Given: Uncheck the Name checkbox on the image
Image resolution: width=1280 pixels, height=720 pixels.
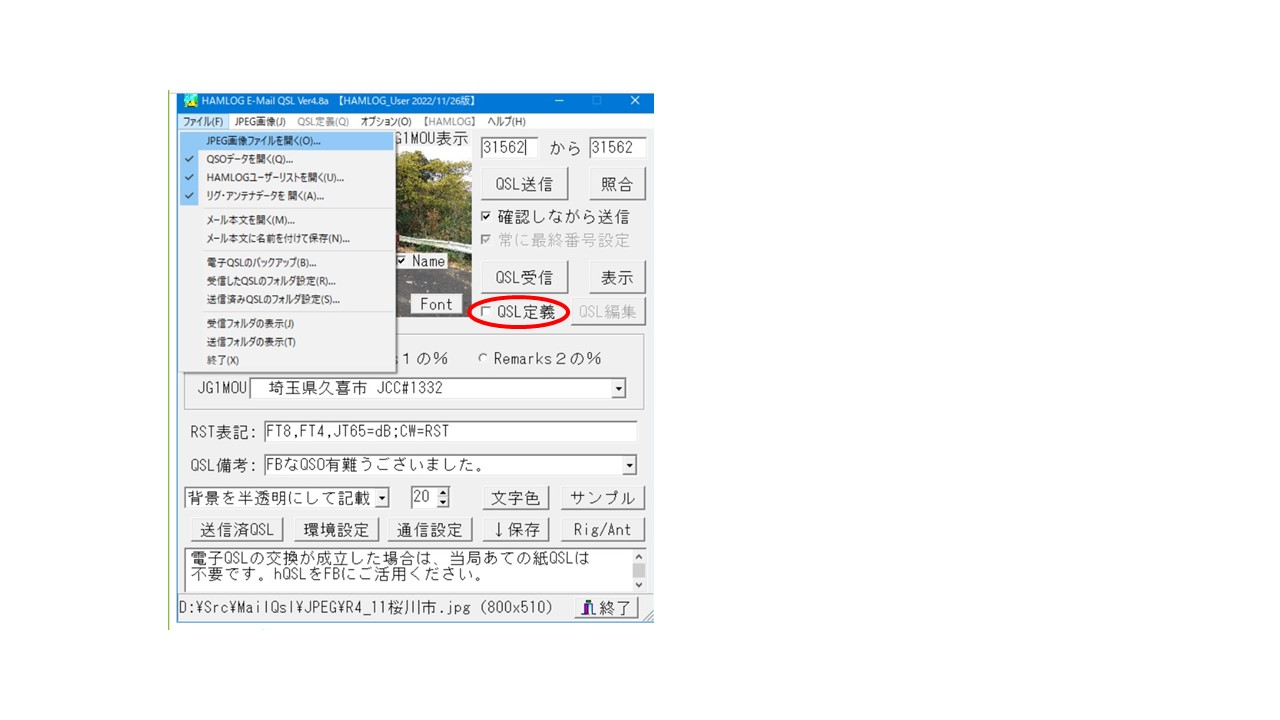Looking at the screenshot, I should pos(402,261).
